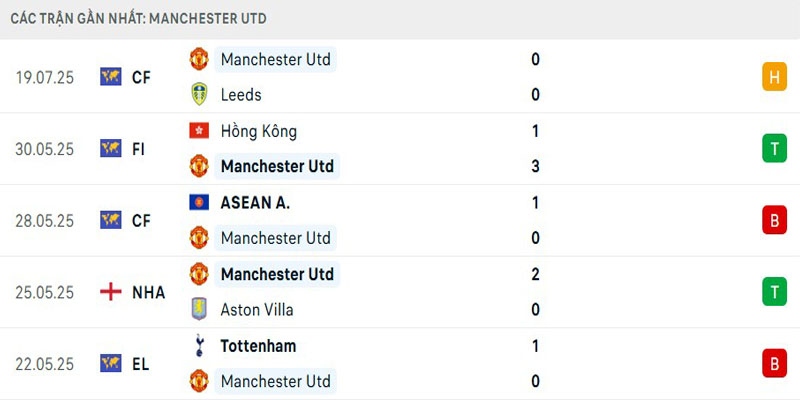The height and width of the screenshot is (400, 800).
Task: Click the ASEAN A. team badge
Action: coord(199,202)
